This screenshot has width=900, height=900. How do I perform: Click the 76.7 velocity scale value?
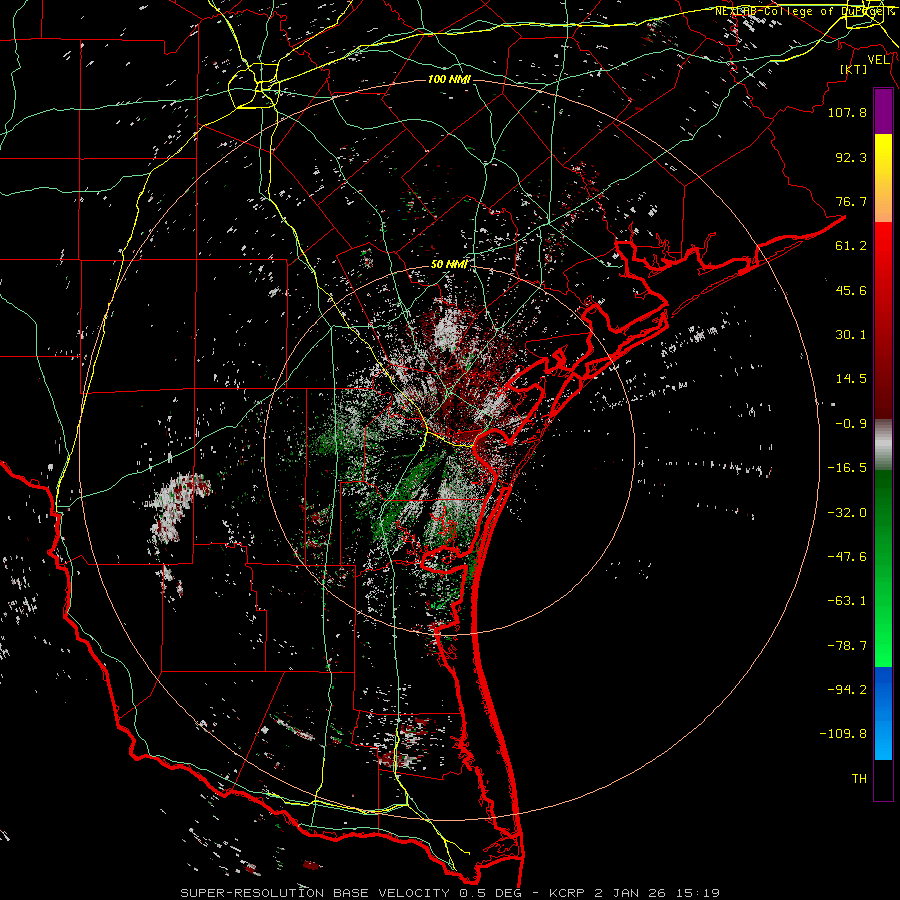coord(851,201)
